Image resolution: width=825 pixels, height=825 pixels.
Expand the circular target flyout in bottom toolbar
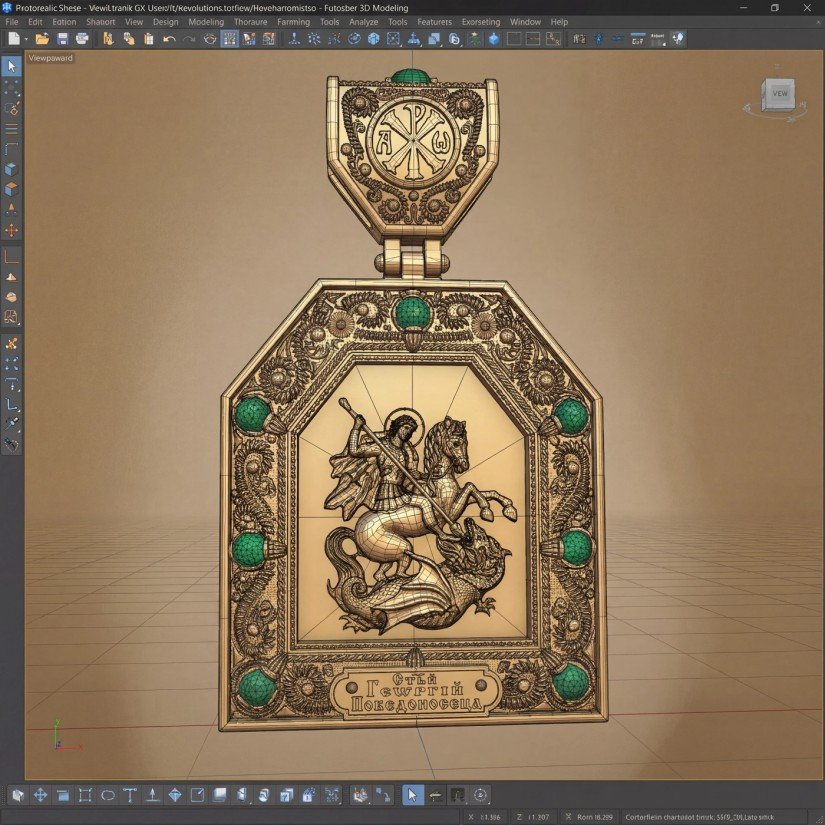point(480,794)
